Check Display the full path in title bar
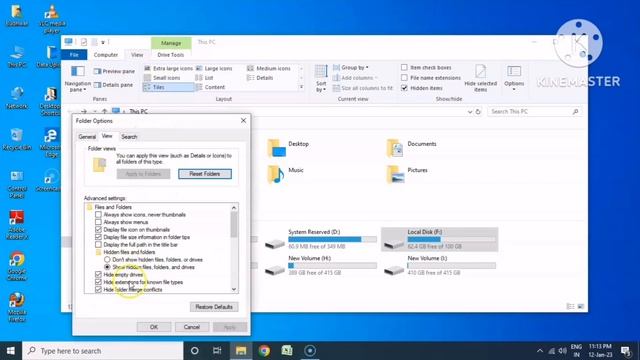Image resolution: width=640 pixels, height=360 pixels. pyautogui.click(x=98, y=244)
